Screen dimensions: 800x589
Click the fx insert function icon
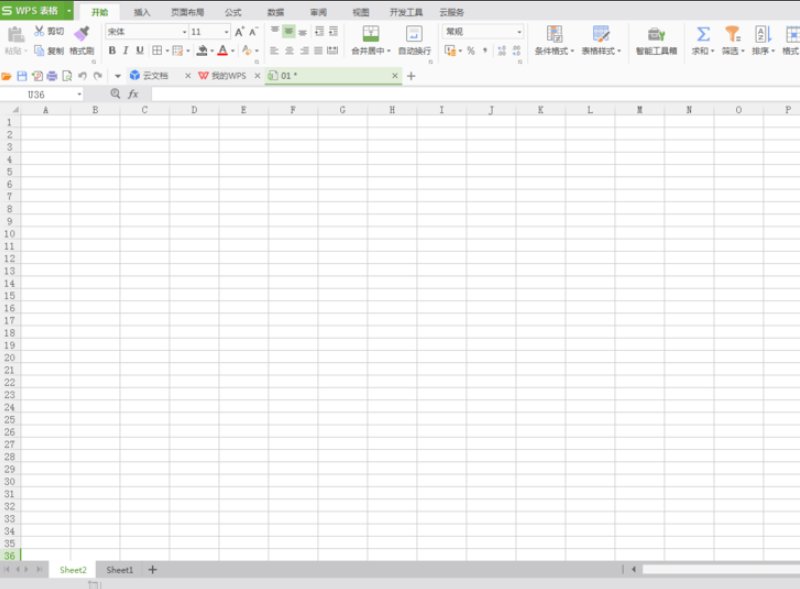click(133, 94)
